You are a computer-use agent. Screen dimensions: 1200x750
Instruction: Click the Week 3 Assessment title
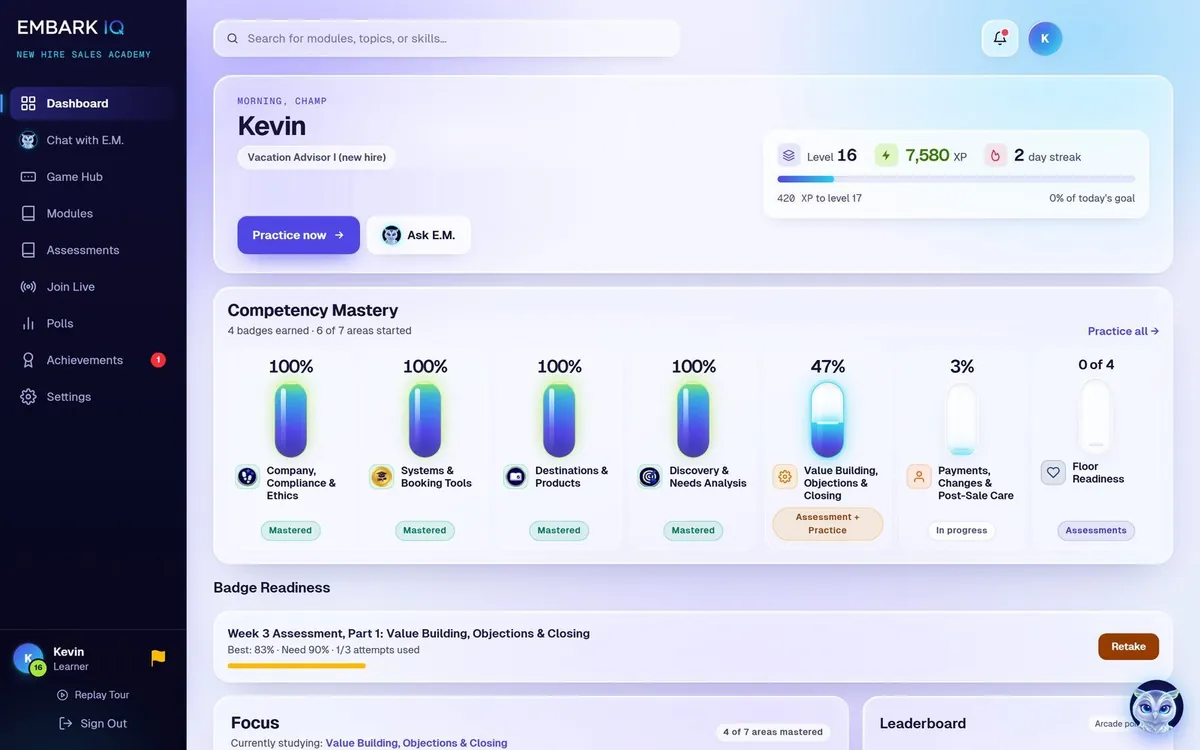coord(408,633)
